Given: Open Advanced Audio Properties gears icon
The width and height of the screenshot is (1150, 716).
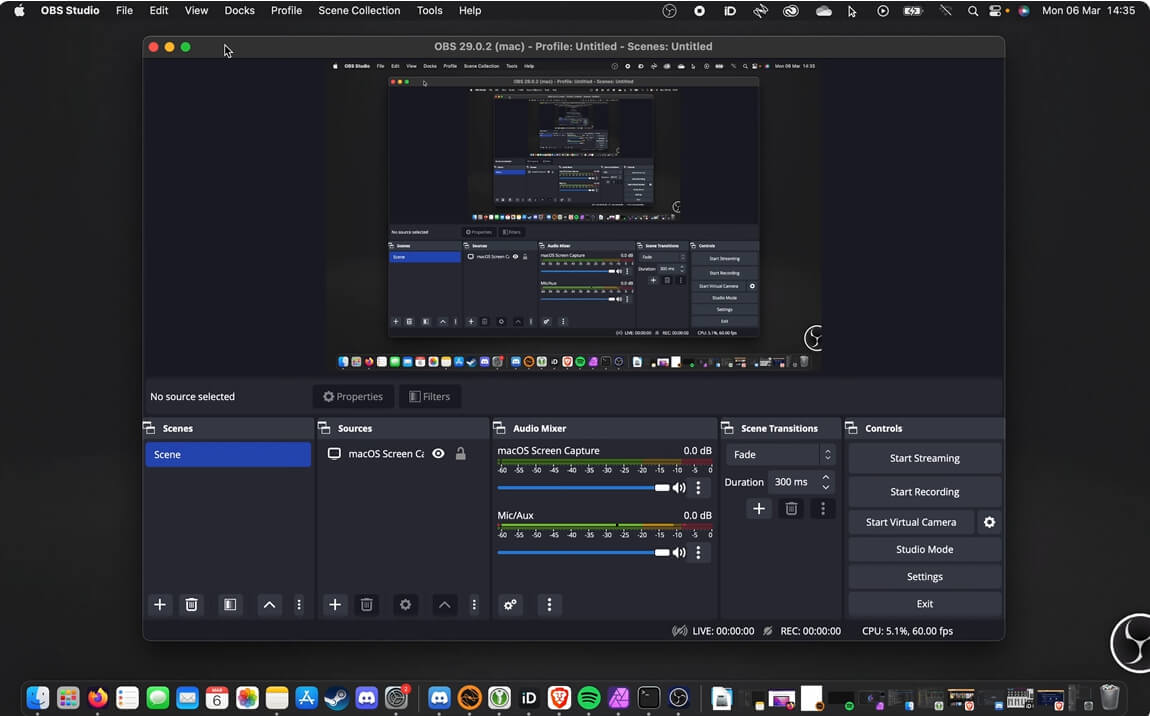Looking at the screenshot, I should tap(510, 604).
